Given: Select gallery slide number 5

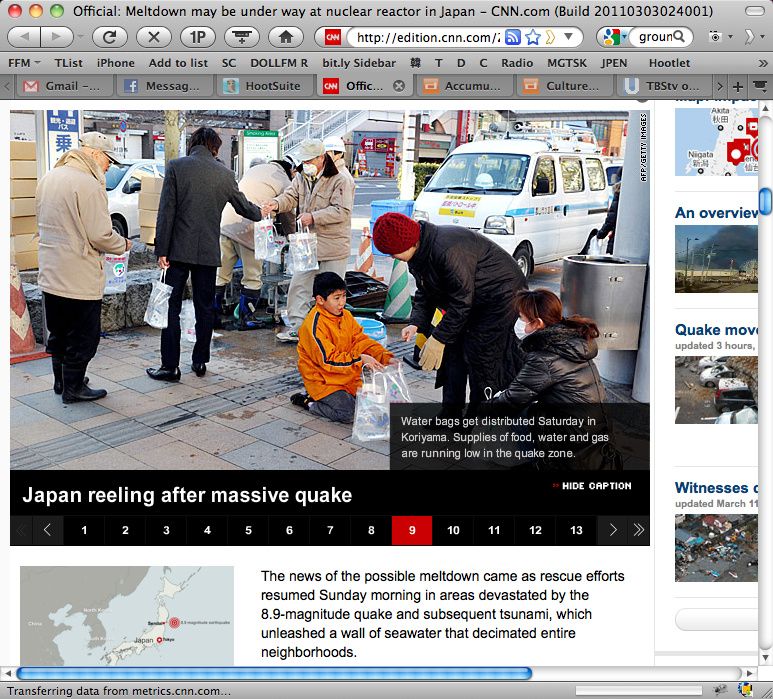Looking at the screenshot, I should pos(248,530).
